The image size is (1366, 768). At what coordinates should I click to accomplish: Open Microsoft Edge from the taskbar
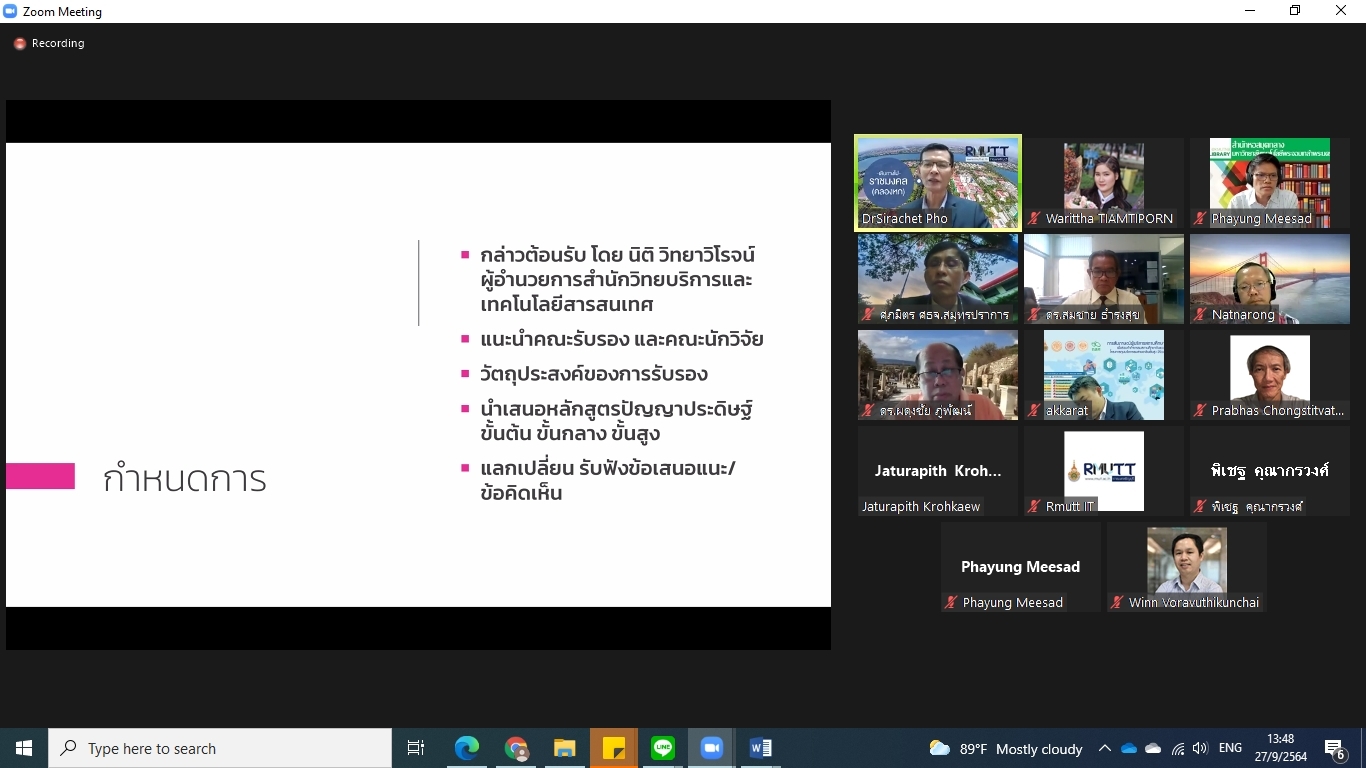click(x=466, y=748)
